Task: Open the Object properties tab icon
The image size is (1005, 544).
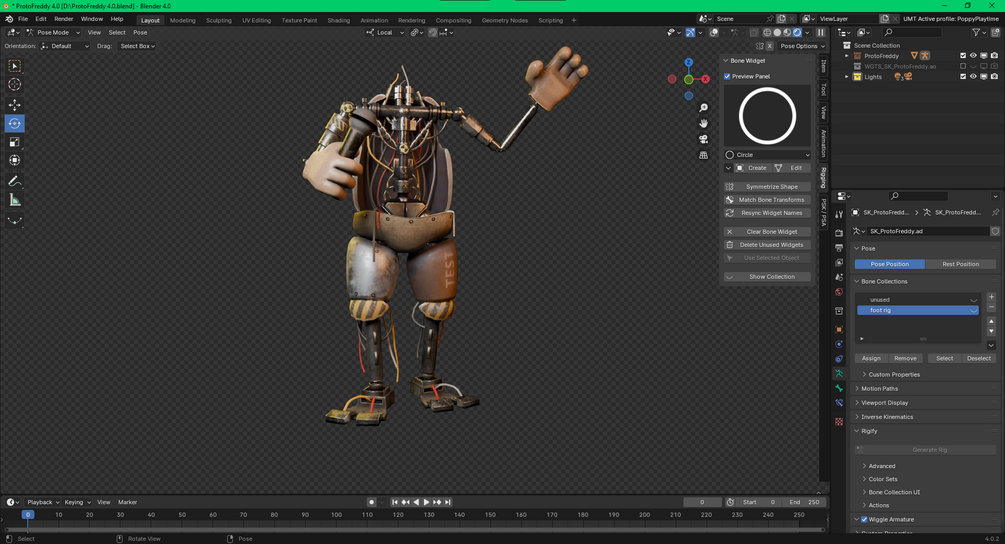Action: (839, 329)
